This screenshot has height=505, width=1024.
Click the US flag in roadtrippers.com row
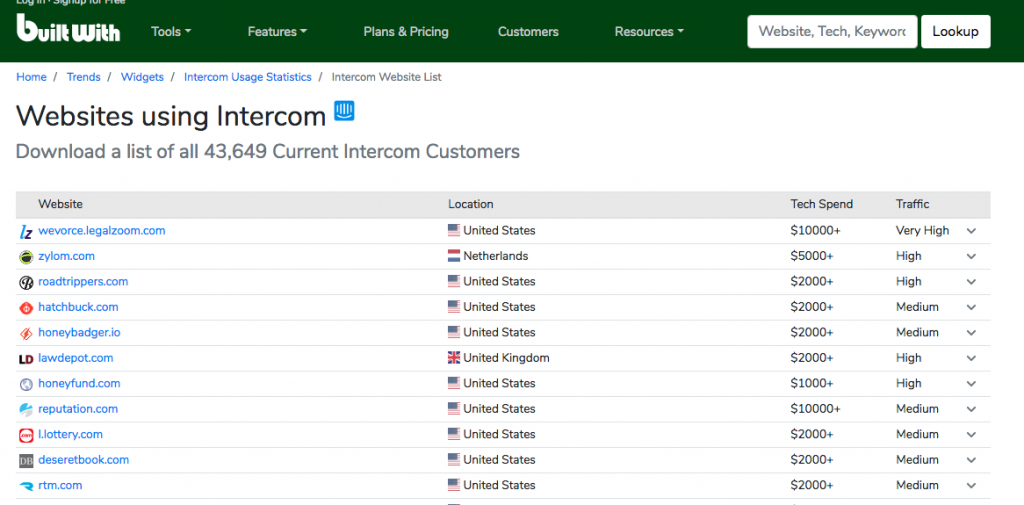(454, 282)
